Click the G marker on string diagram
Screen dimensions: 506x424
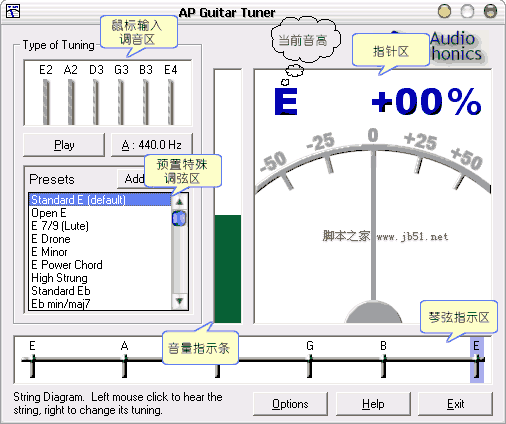310,361
